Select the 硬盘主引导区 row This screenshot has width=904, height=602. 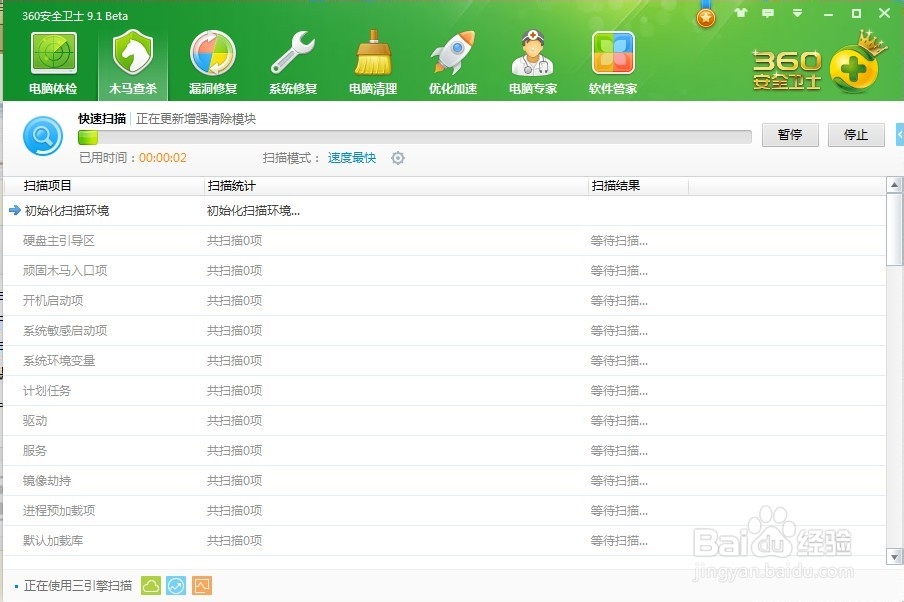coord(445,240)
